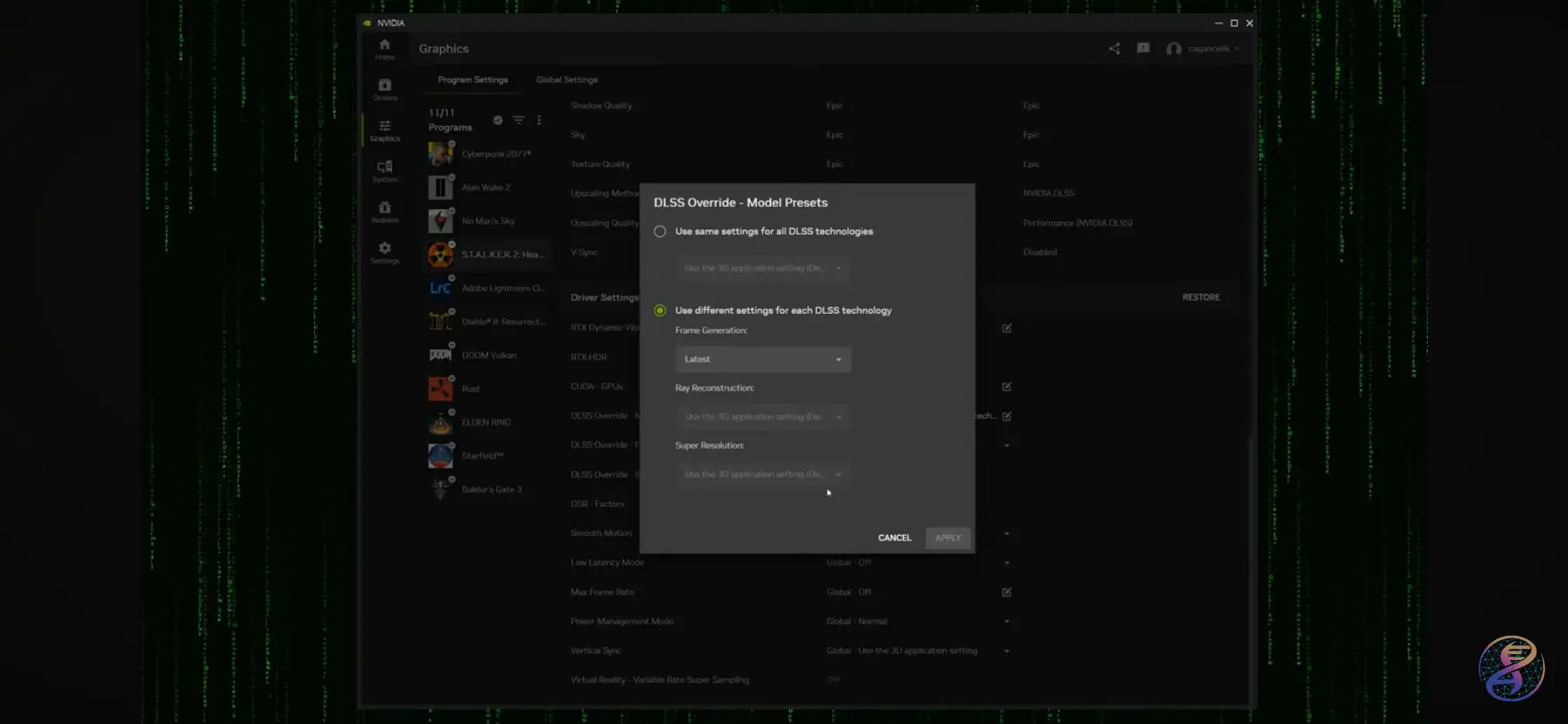Click APPLY in the DLSS Override dialog
Image resolution: width=1568 pixels, height=724 pixels.
tap(948, 538)
